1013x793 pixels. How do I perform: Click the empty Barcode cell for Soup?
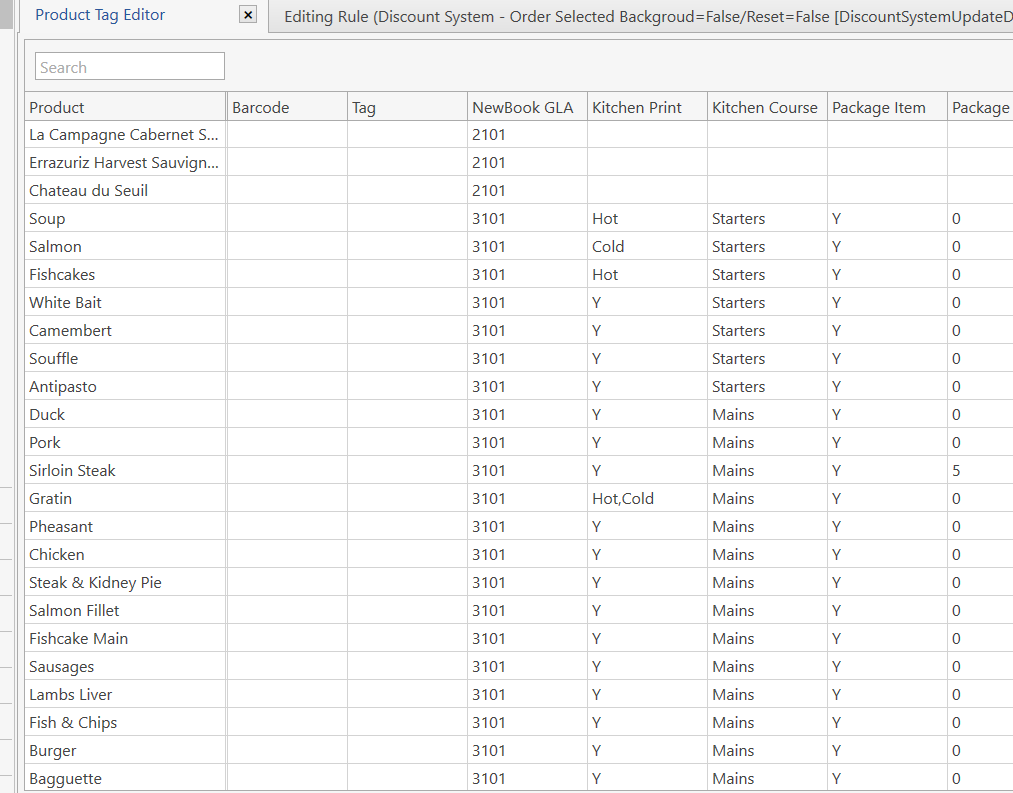[287, 218]
